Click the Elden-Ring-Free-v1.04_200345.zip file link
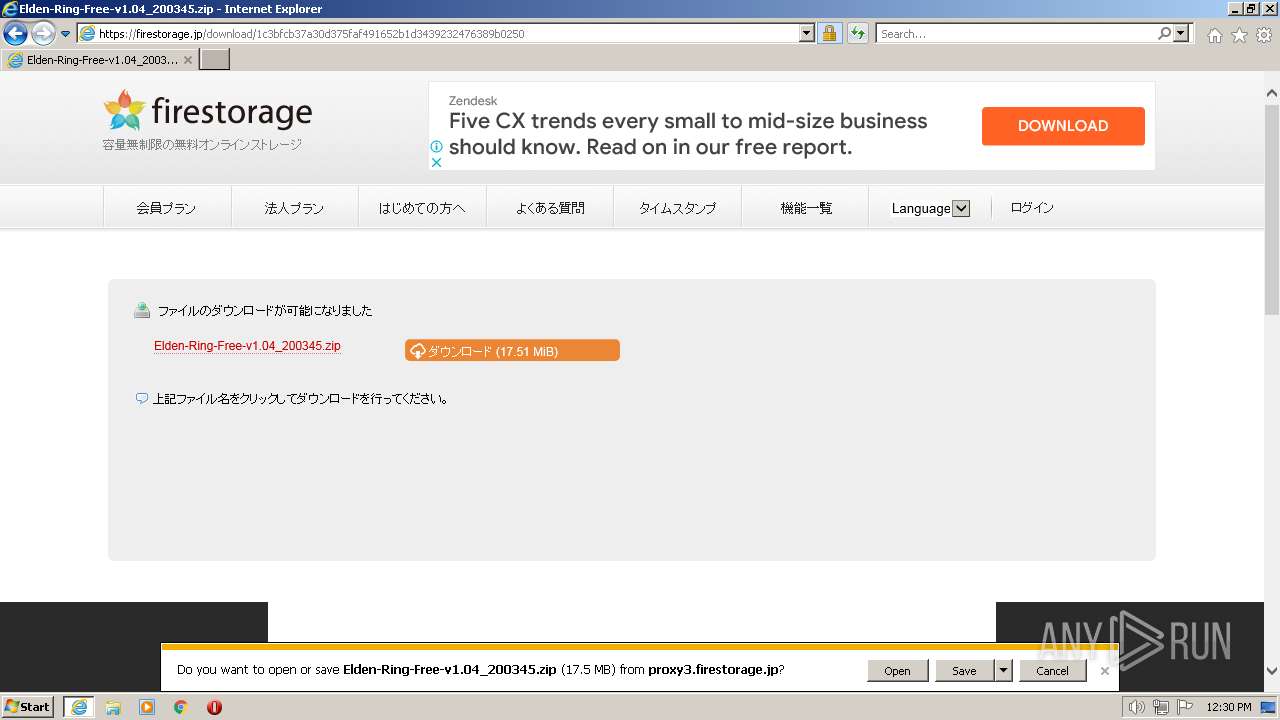Viewport: 1280px width, 720px height. point(247,346)
